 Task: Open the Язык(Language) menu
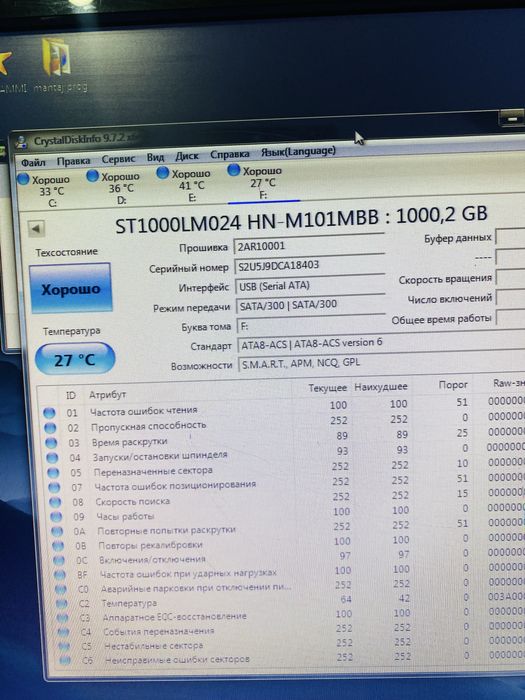[x=298, y=151]
